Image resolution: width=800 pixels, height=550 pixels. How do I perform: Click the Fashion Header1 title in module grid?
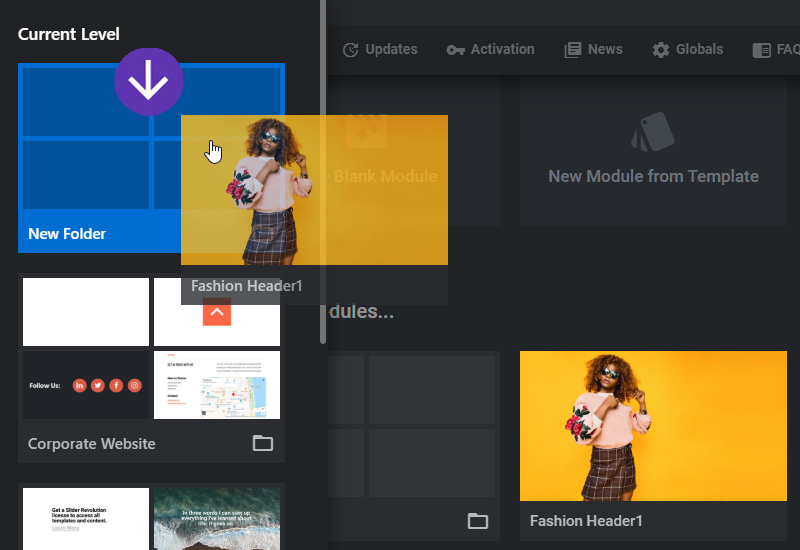[586, 521]
